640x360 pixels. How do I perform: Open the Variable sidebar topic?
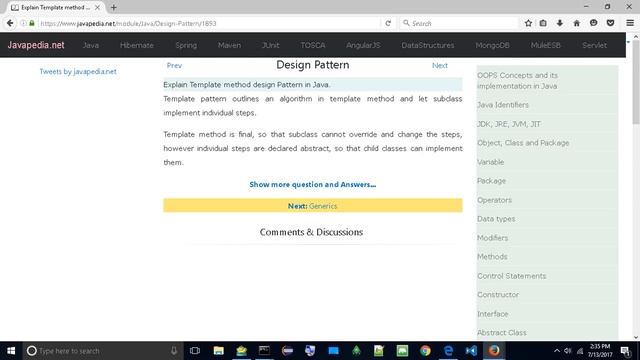[491, 162]
